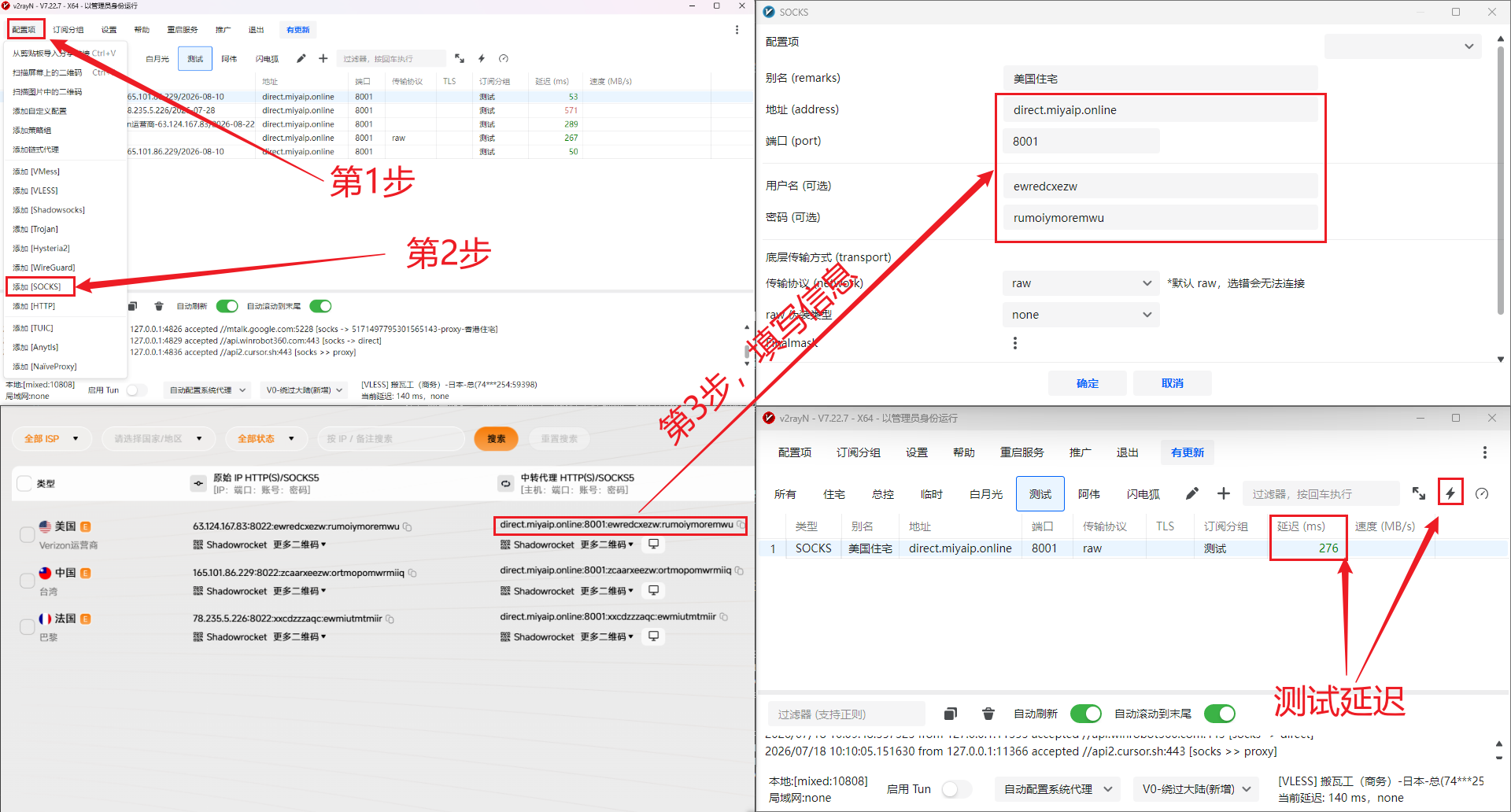1511x812 pixels.
Task: Click 重启服务 in bottom-right v2rayN menu bar
Action: tap(1022, 452)
